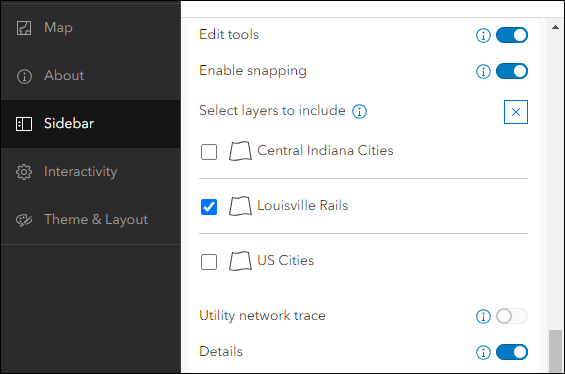
Task: Click info icon next to Details
Action: (483, 352)
